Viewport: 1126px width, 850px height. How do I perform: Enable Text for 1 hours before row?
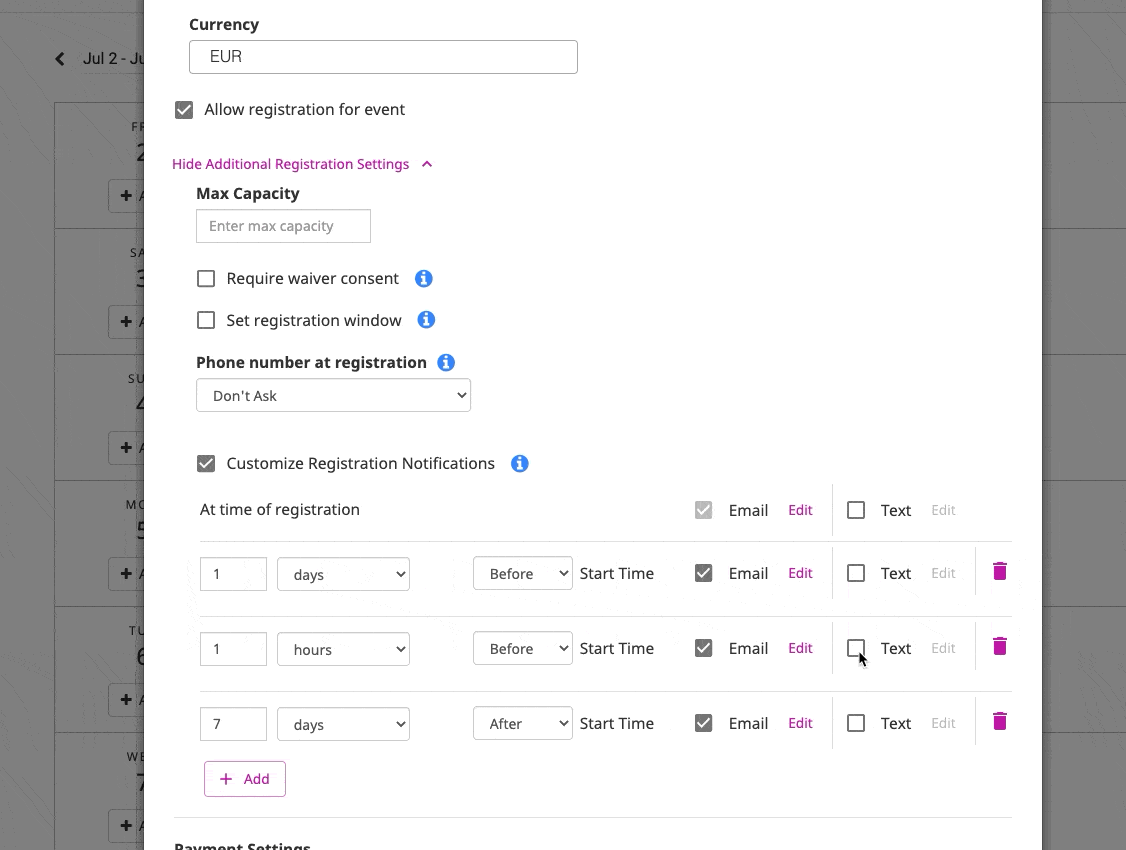click(856, 648)
